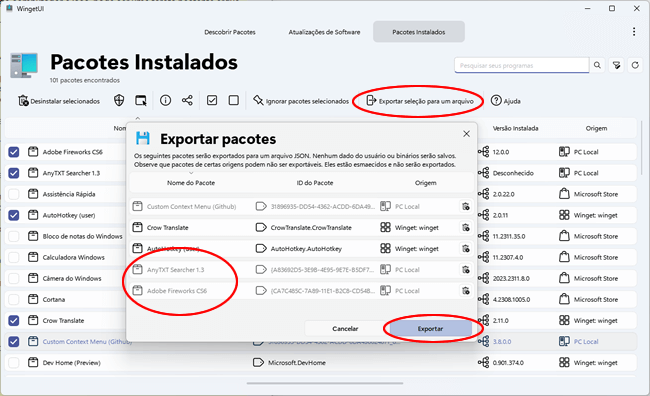Viewport: 650px width, 396px height.
Task: Click the search programs input field
Action: point(521,65)
